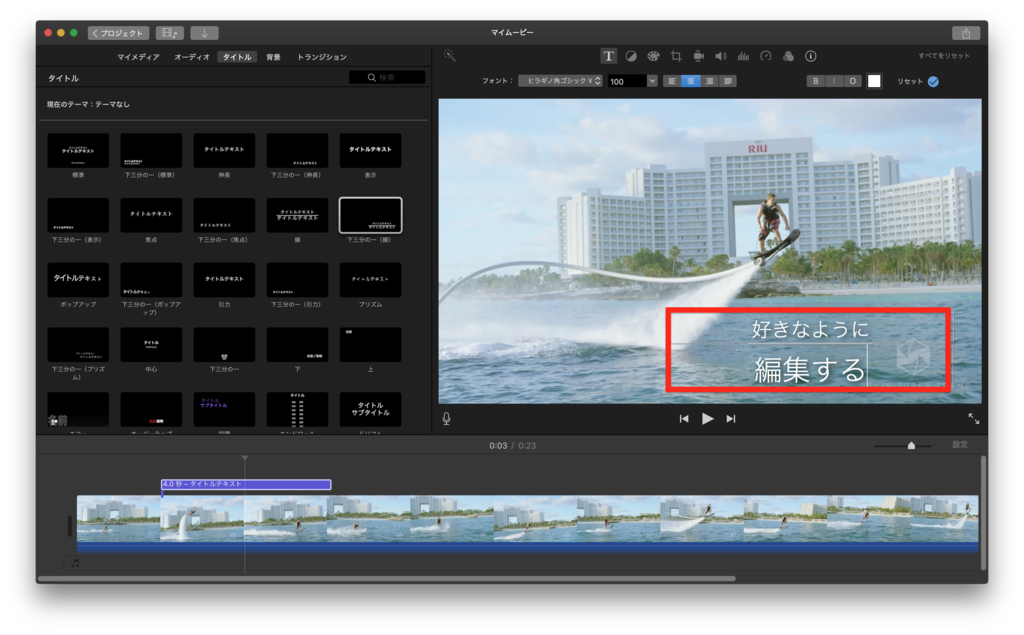The height and width of the screenshot is (635, 1024).
Task: Click the microphone voiceover record icon
Action: pyautogui.click(x=446, y=419)
